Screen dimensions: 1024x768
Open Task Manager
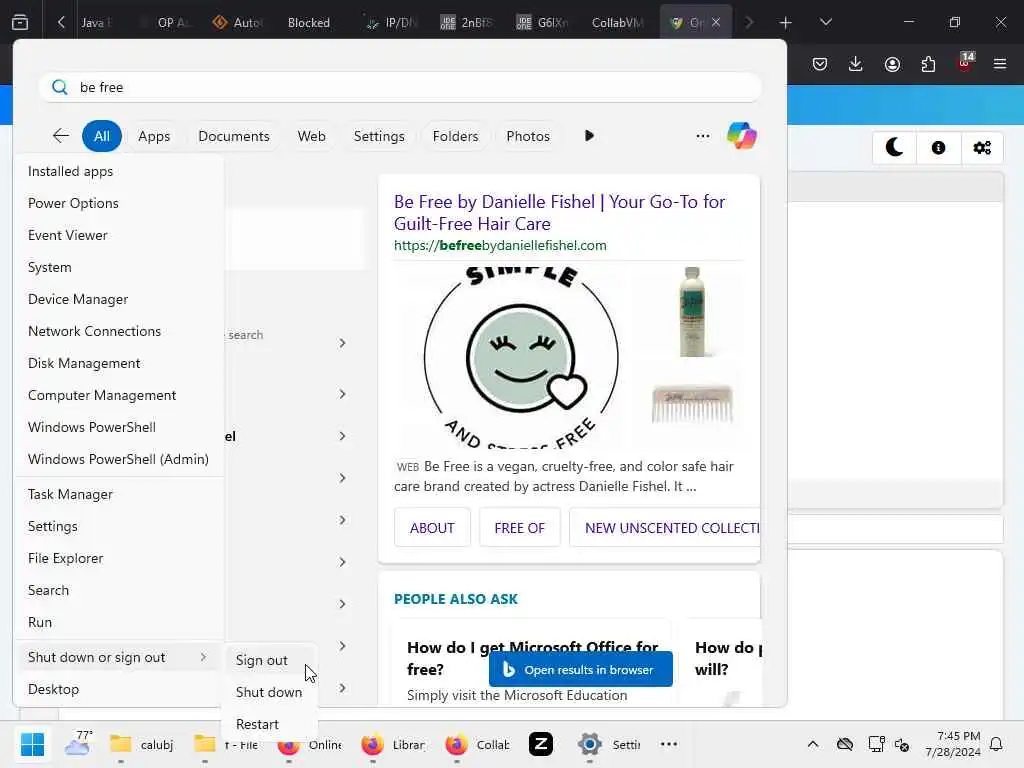point(119,494)
